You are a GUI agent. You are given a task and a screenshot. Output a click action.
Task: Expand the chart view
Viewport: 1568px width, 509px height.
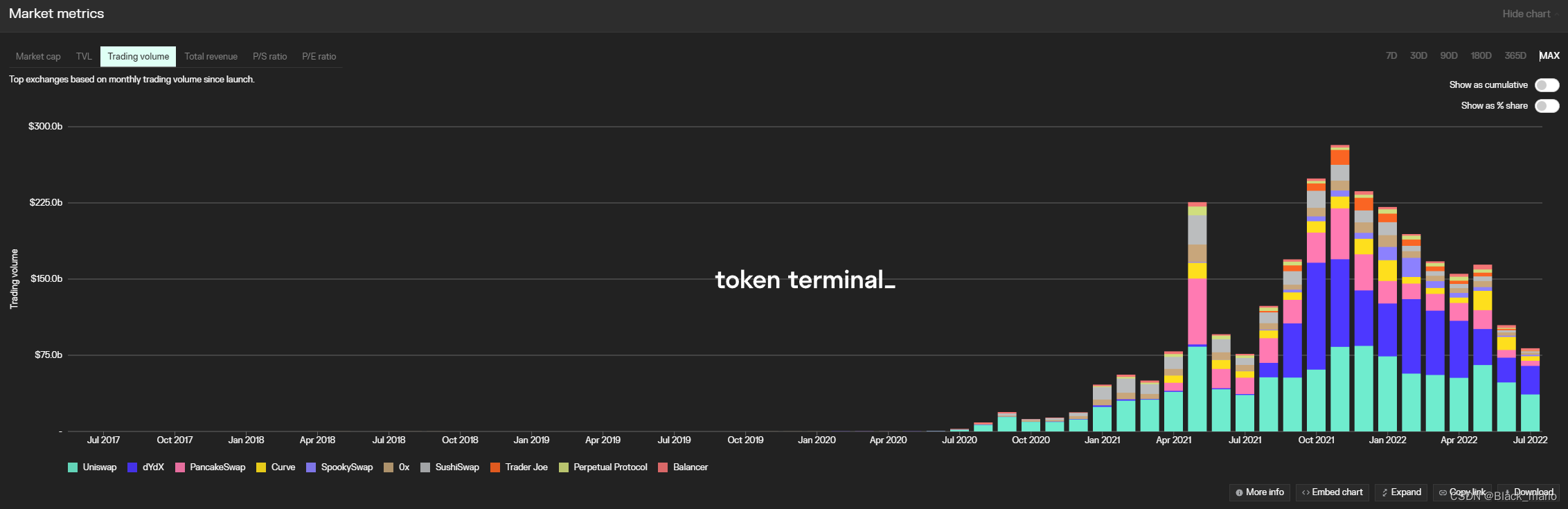pyautogui.click(x=1400, y=492)
